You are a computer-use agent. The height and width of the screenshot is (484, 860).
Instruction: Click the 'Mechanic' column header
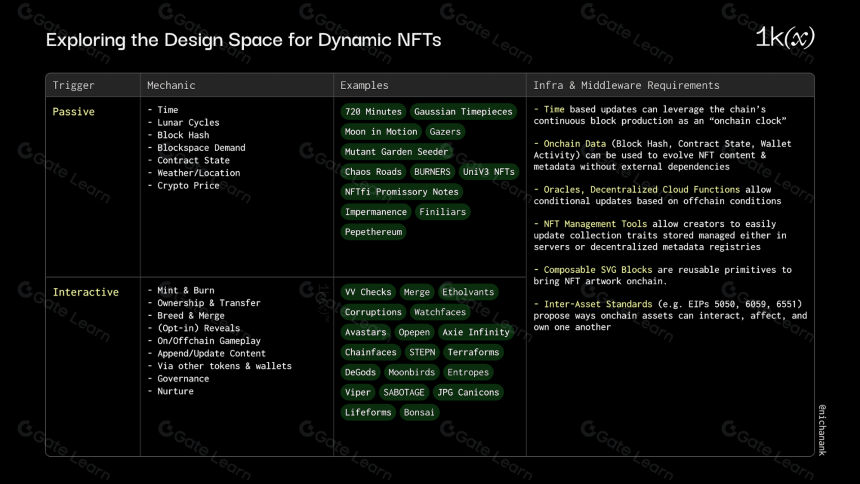tap(171, 85)
